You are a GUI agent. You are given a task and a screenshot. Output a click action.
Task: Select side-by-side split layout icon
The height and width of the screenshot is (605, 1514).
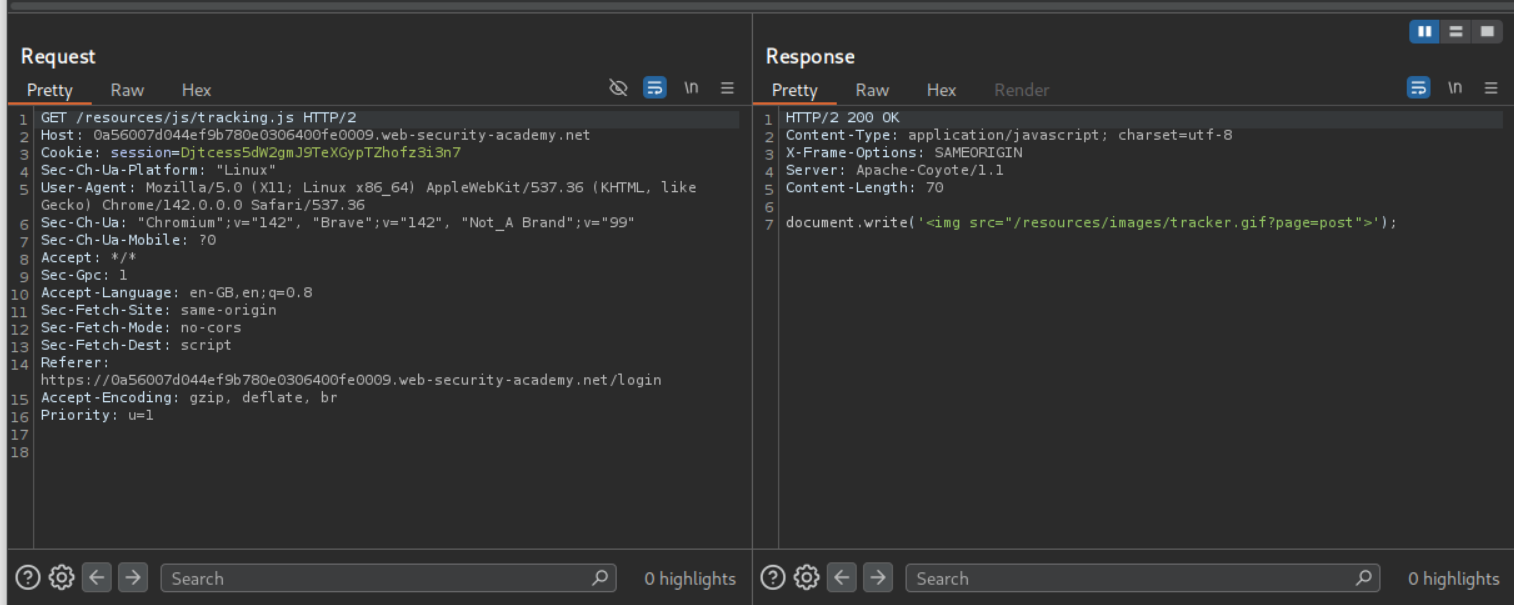click(1424, 32)
